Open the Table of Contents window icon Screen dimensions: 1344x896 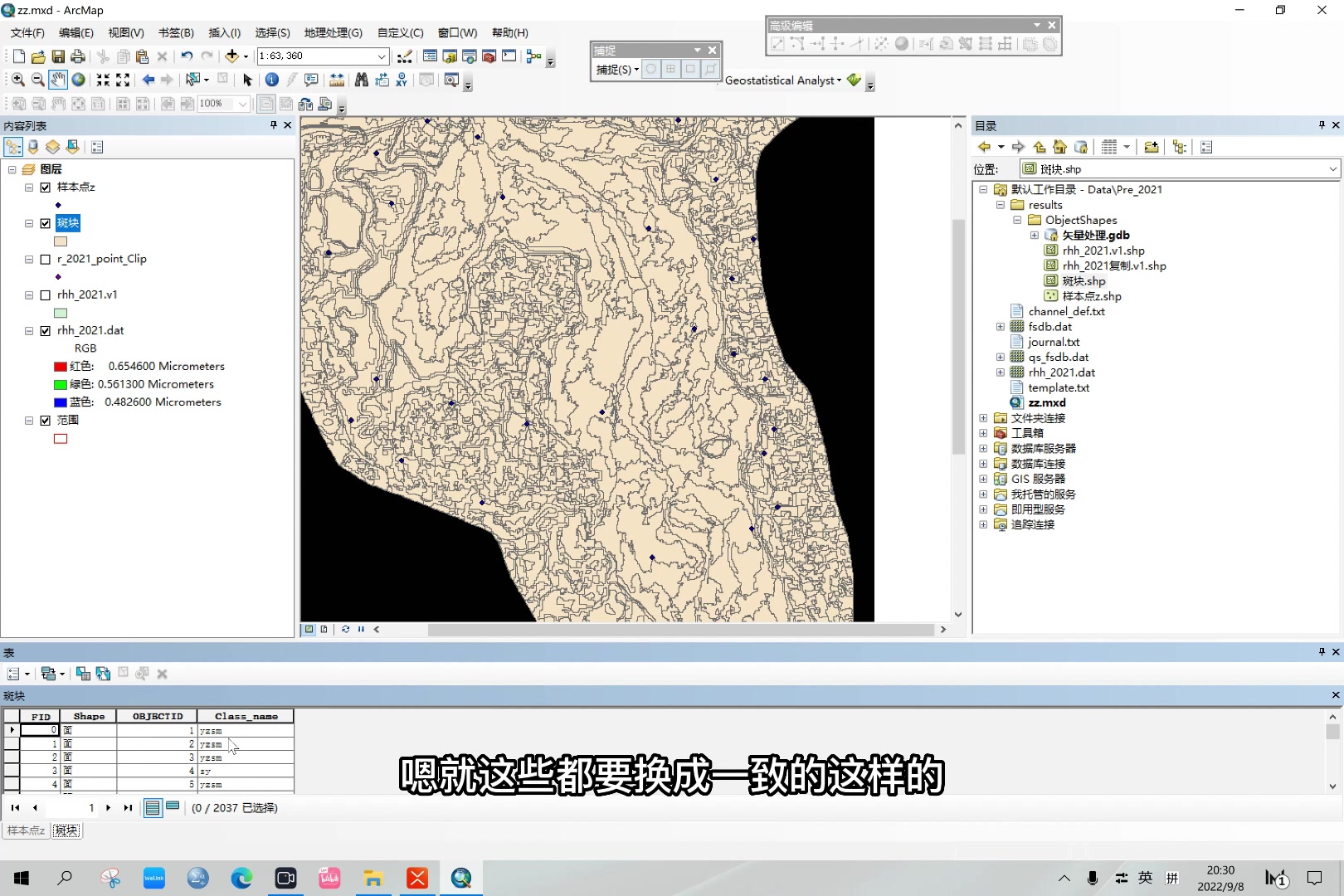pos(430,56)
